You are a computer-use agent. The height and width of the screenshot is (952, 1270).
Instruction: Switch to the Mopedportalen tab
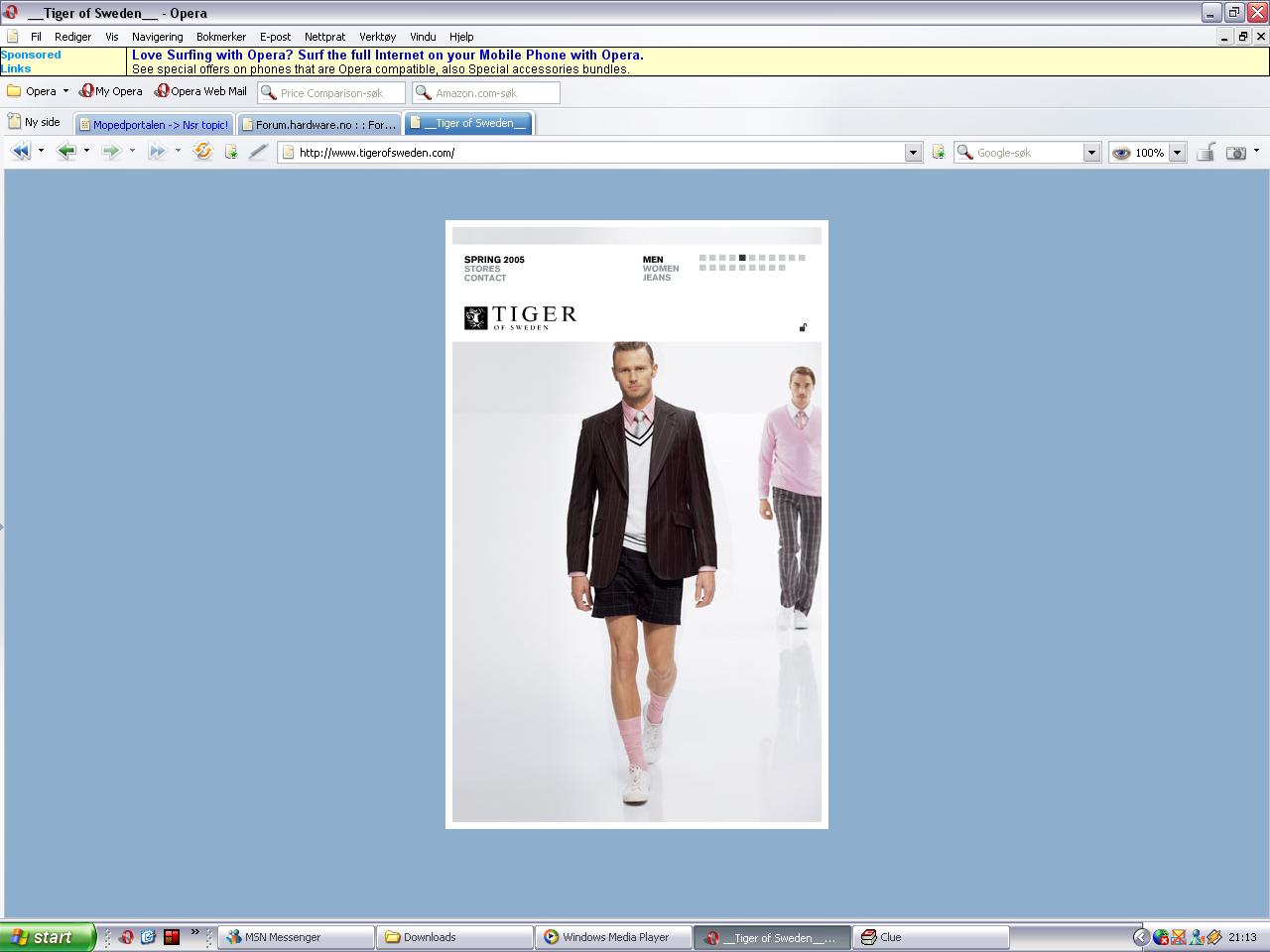(x=154, y=124)
